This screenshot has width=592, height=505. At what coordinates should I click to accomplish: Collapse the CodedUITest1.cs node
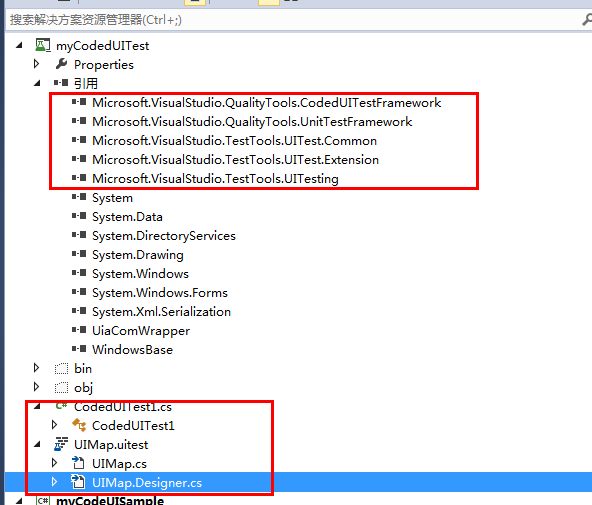click(37, 406)
